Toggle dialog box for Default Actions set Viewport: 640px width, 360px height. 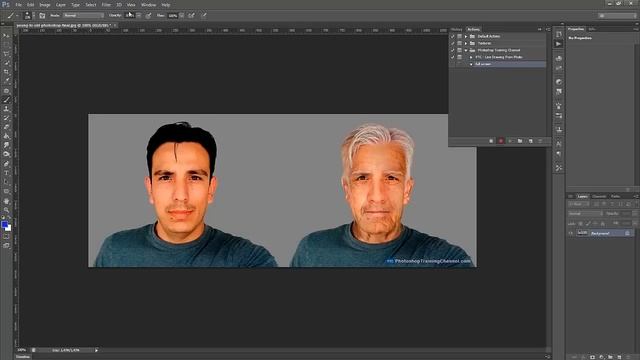click(x=460, y=36)
